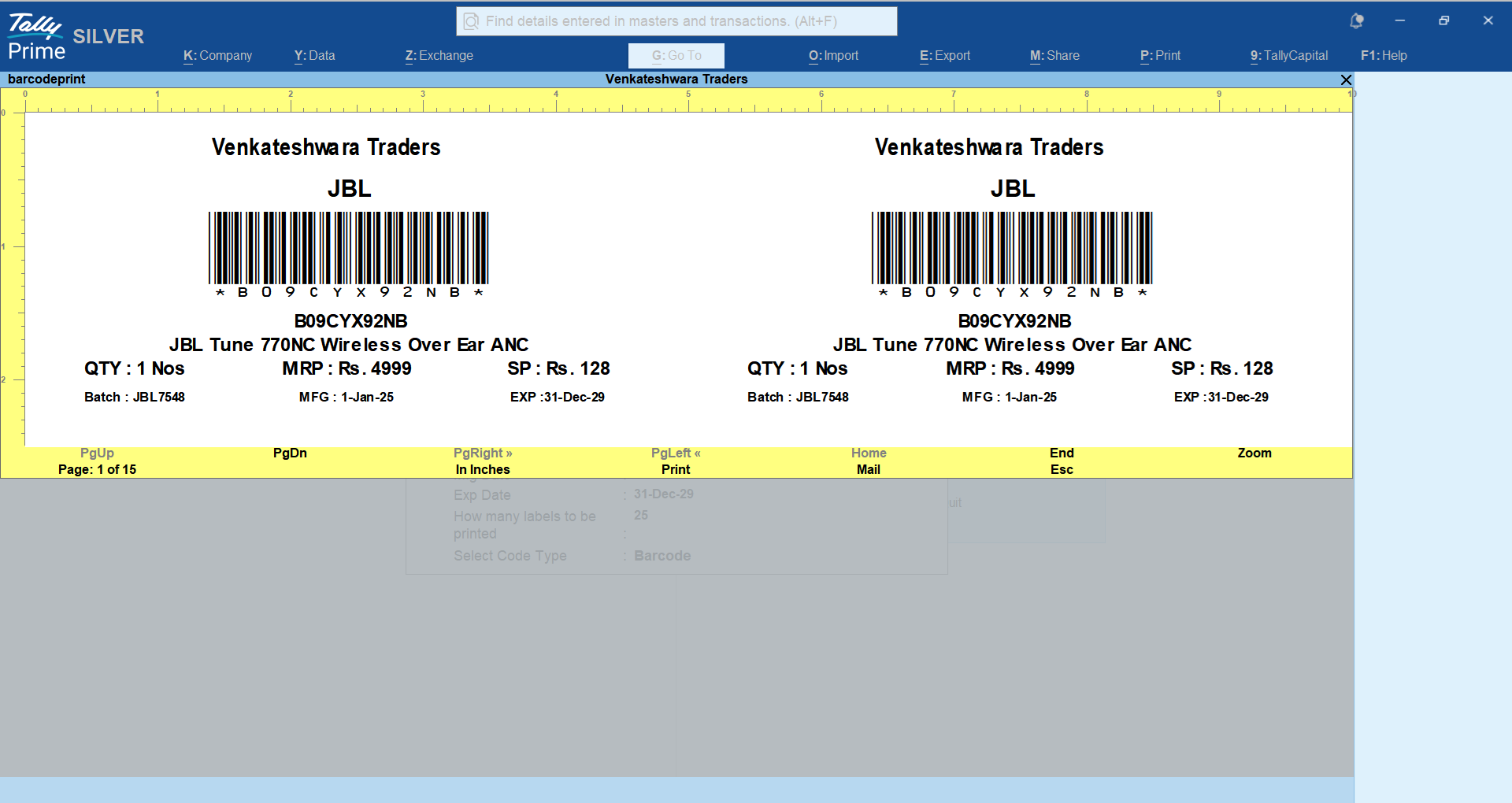Go to next page with PgDn
This screenshot has height=803, width=1512.
coord(290,453)
